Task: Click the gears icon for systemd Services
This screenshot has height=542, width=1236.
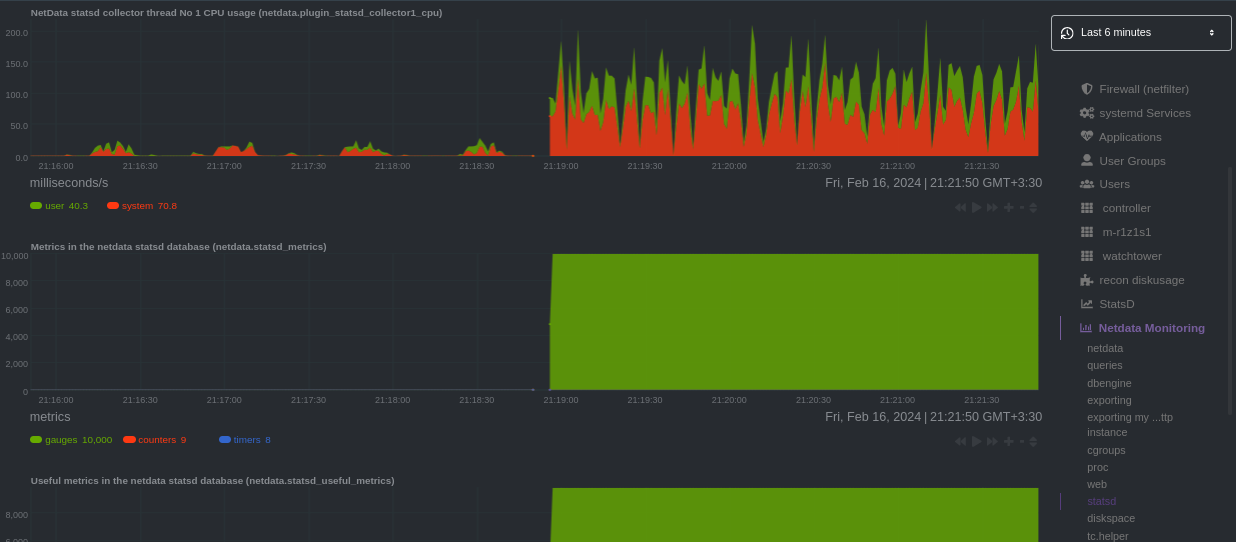Action: [1087, 113]
